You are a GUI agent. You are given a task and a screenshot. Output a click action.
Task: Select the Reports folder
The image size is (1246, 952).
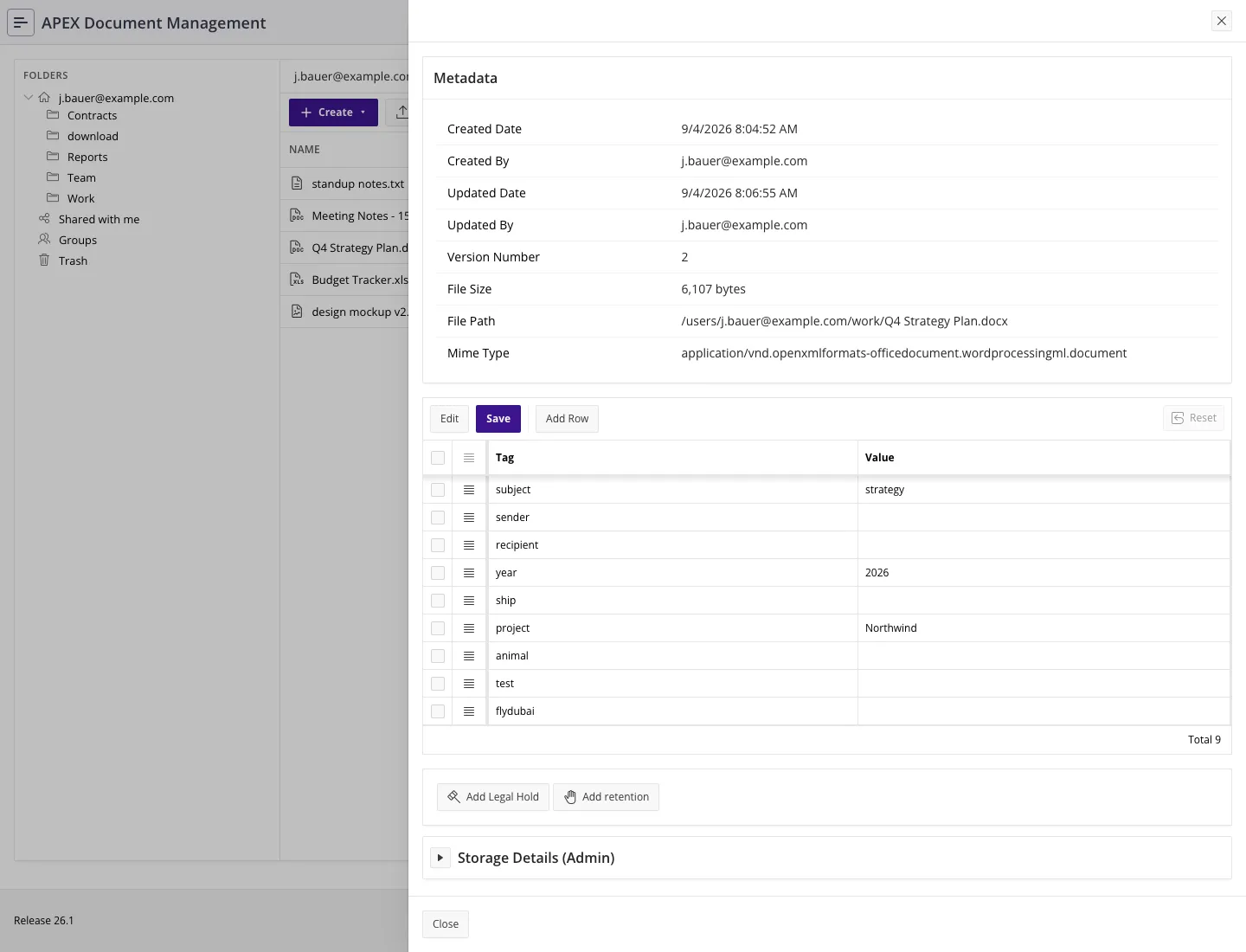point(87,157)
